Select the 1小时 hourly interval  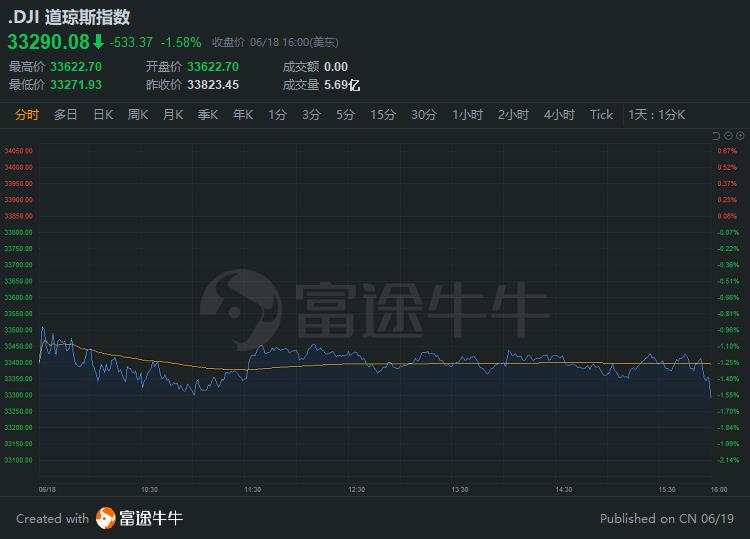[x=467, y=115]
